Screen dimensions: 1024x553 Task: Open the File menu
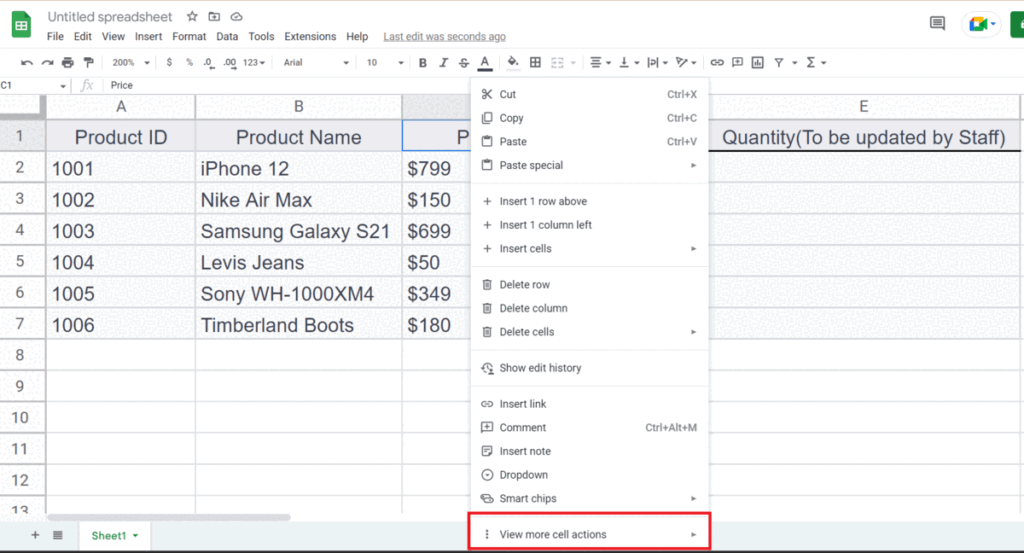[55, 37]
